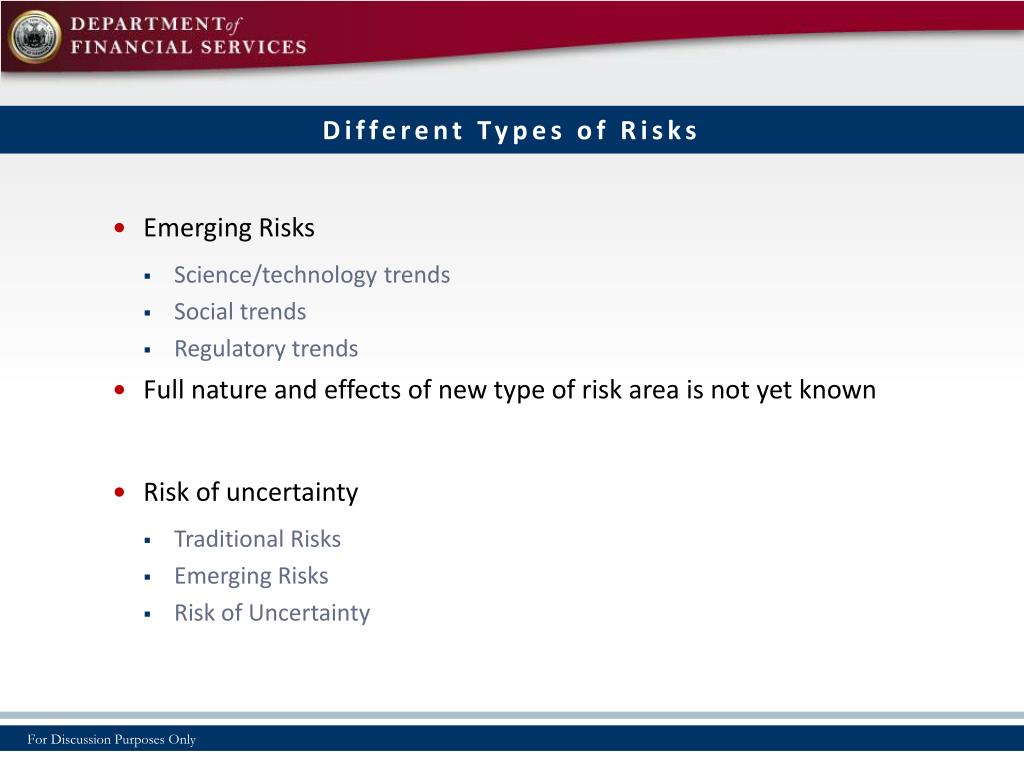Image resolution: width=1024 pixels, height=768 pixels.
Task: Select the Risk of Uncertainty sub-item
Action: click(x=272, y=613)
